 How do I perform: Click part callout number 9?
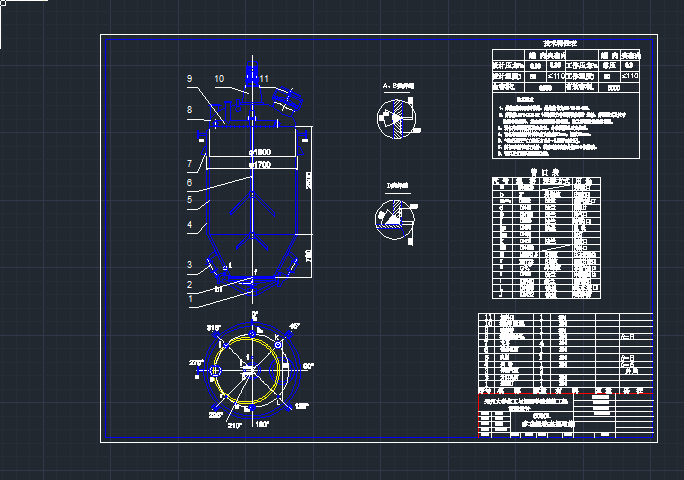tap(188, 79)
